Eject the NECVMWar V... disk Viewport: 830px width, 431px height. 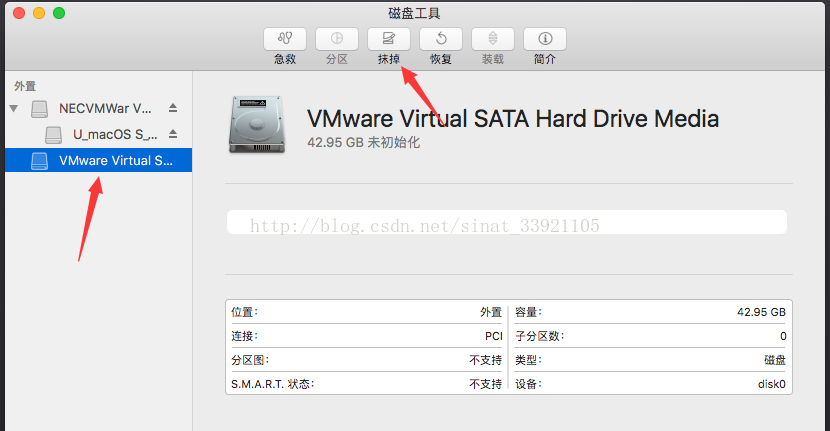pos(173,108)
